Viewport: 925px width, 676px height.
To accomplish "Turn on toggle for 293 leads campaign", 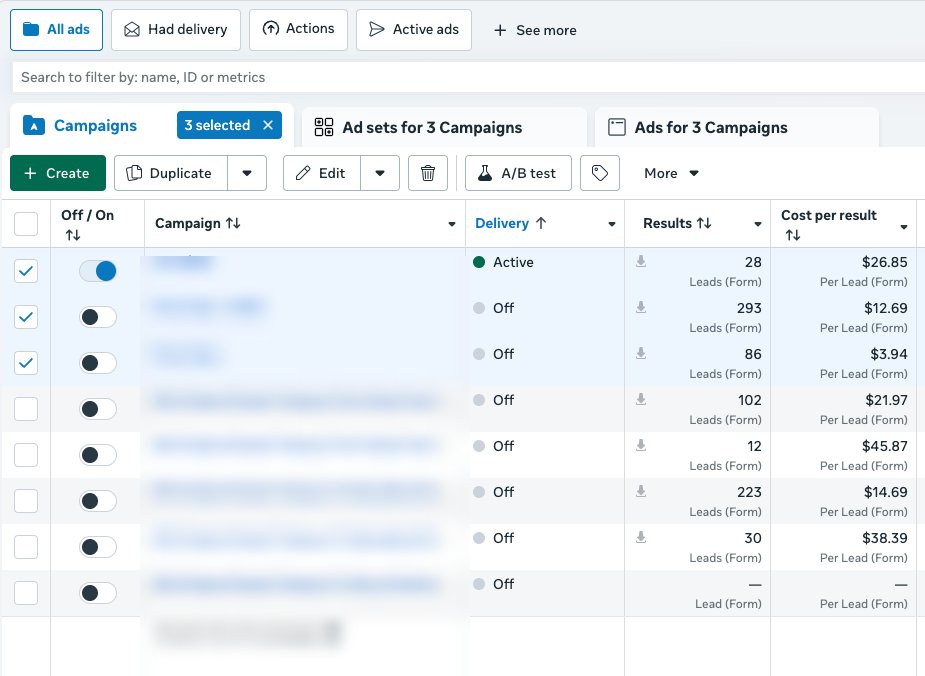I will point(98,317).
